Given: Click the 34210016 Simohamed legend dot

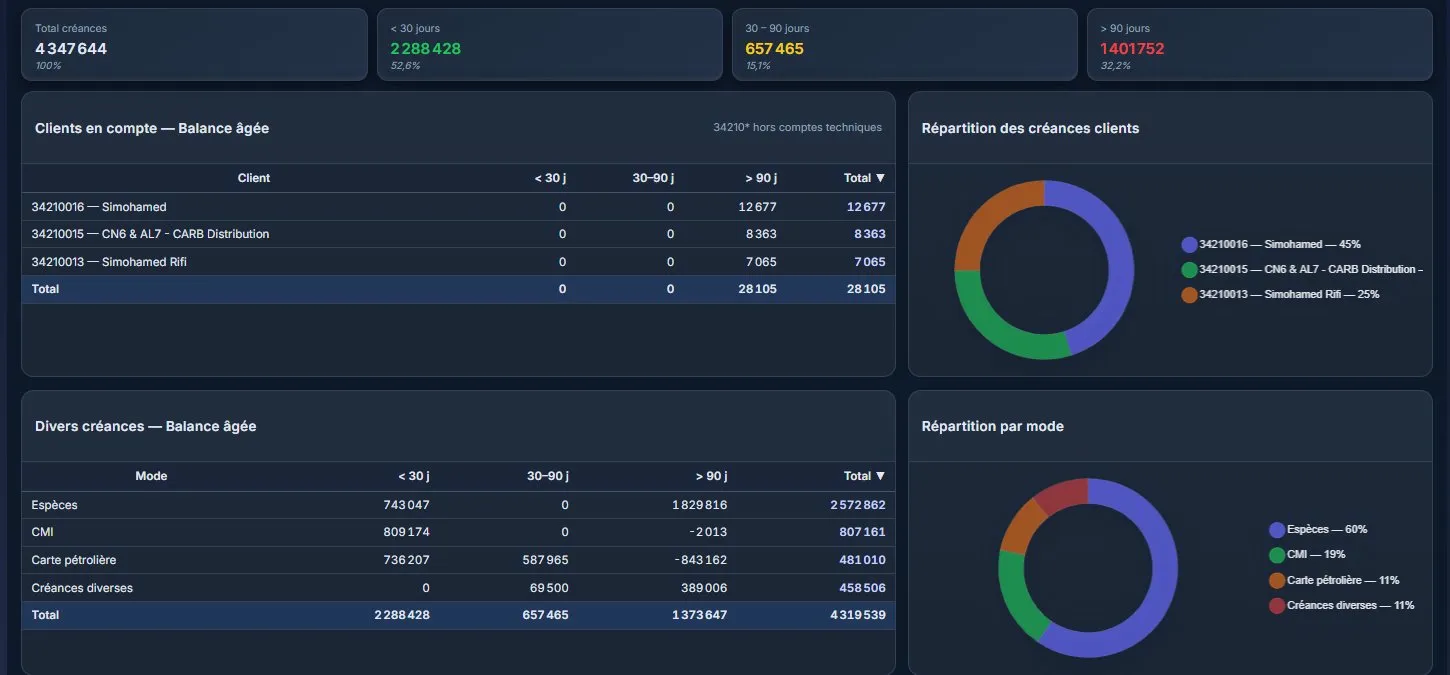Looking at the screenshot, I should 1189,245.
